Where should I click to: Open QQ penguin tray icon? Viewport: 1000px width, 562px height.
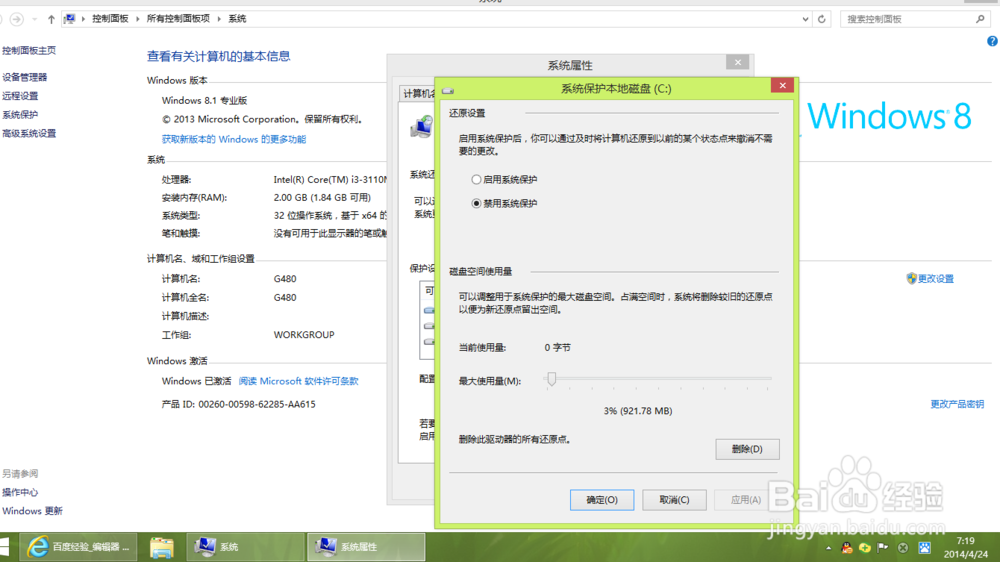[846, 547]
